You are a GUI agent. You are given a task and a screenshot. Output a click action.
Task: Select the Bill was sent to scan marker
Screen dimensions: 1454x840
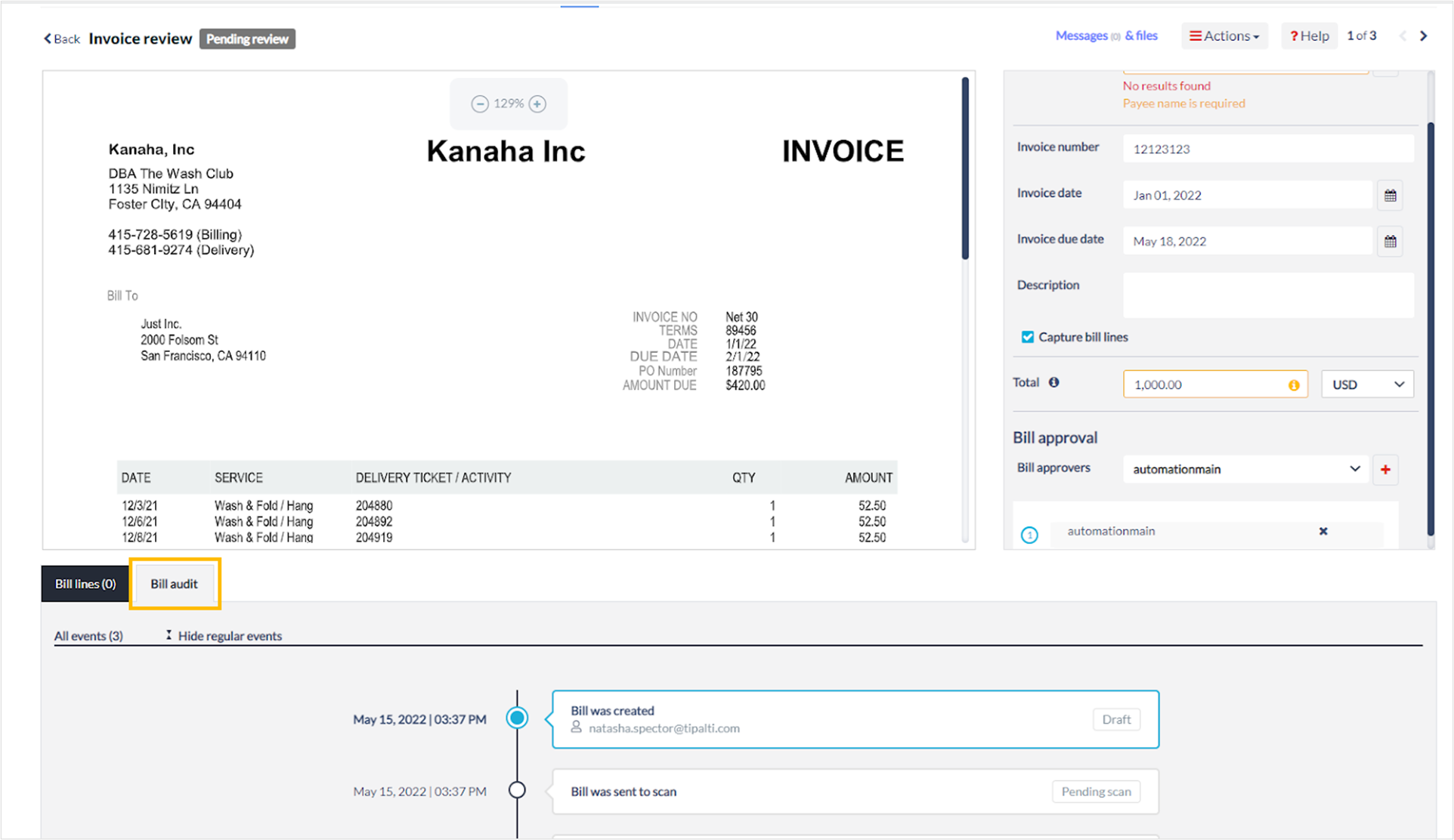tap(517, 790)
